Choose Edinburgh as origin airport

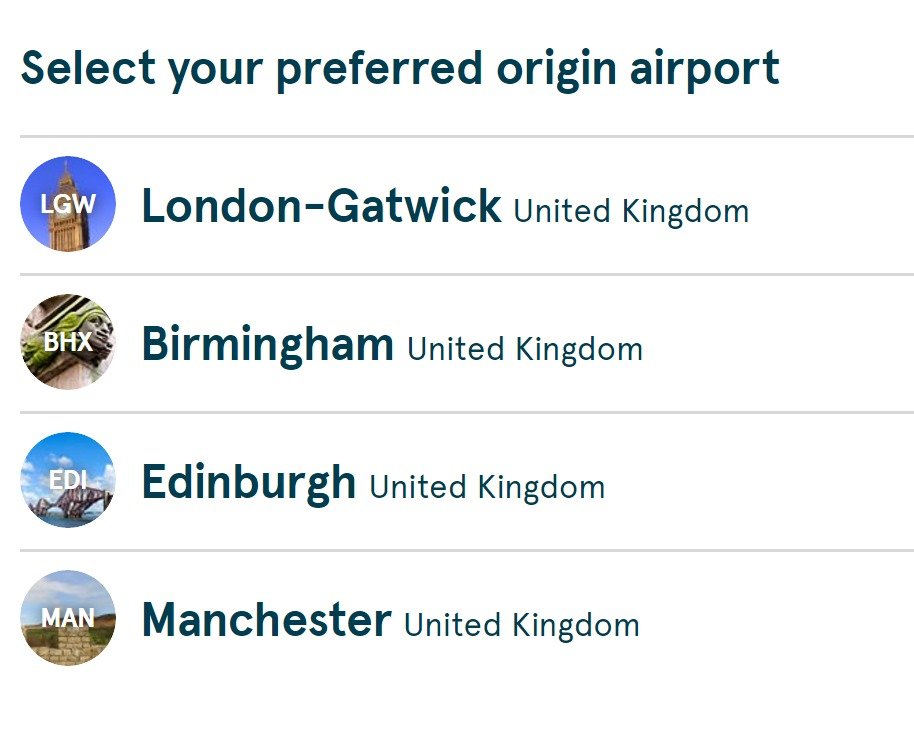[x=467, y=481]
